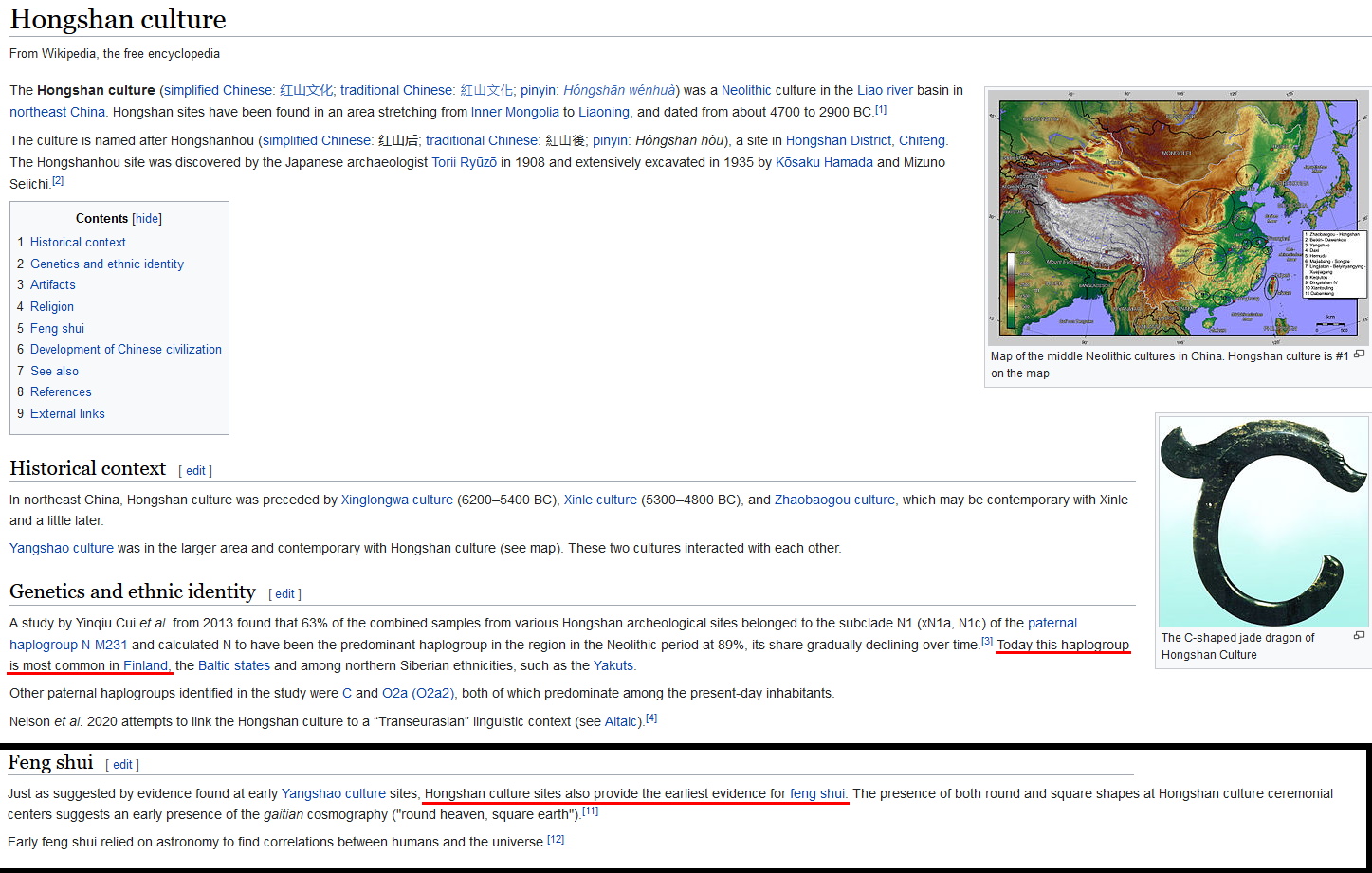Open citation [11] footnote

(x=591, y=812)
